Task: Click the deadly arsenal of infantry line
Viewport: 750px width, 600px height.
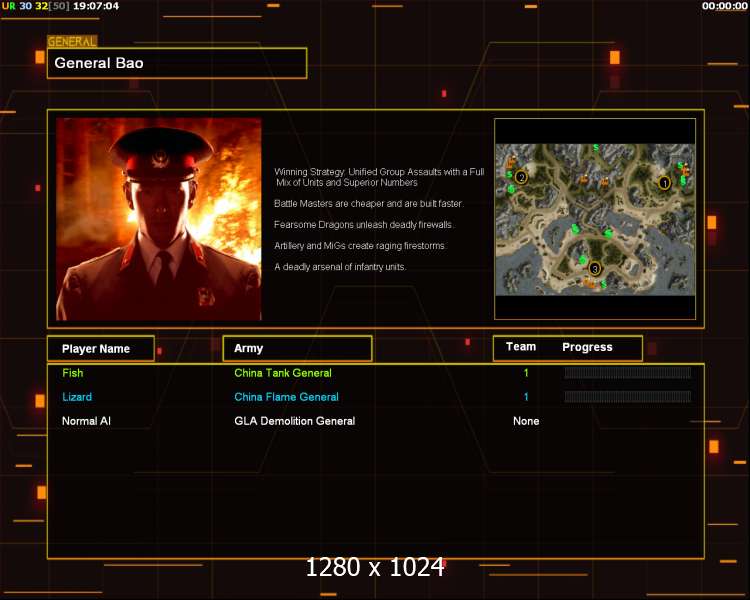Action: tap(340, 267)
